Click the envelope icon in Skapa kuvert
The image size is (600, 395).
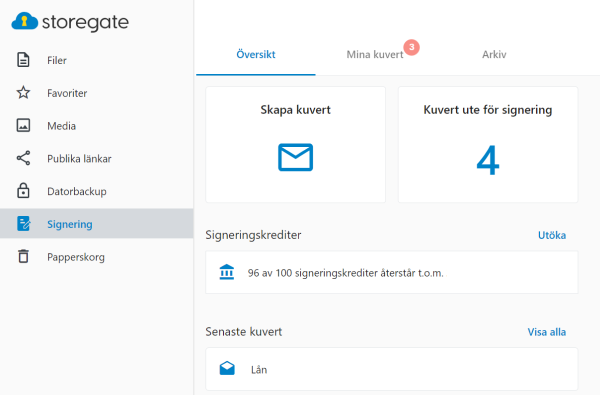[x=295, y=157]
